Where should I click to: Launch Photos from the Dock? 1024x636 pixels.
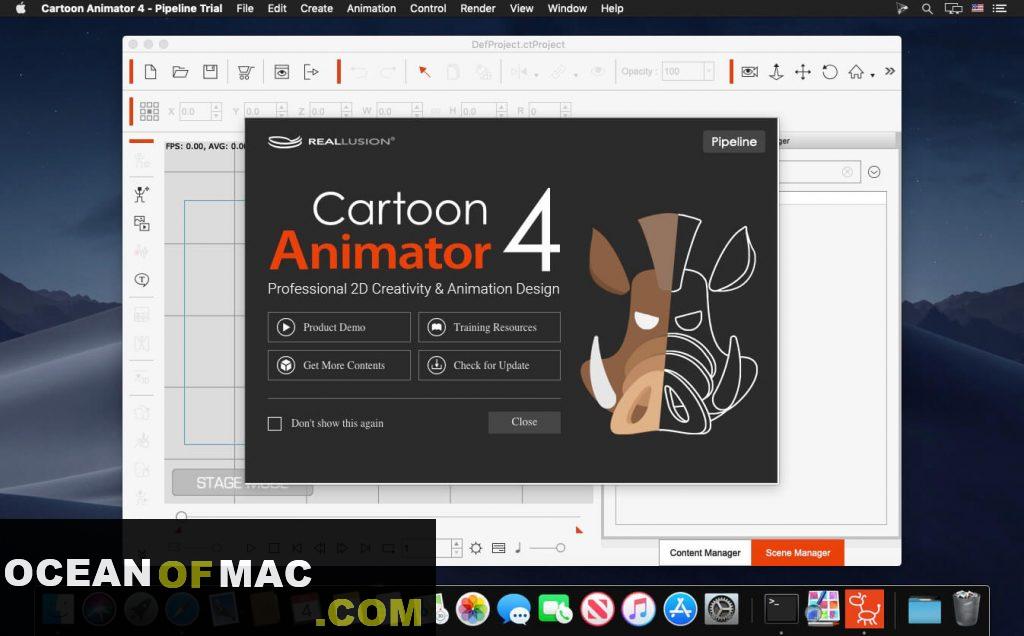point(472,609)
